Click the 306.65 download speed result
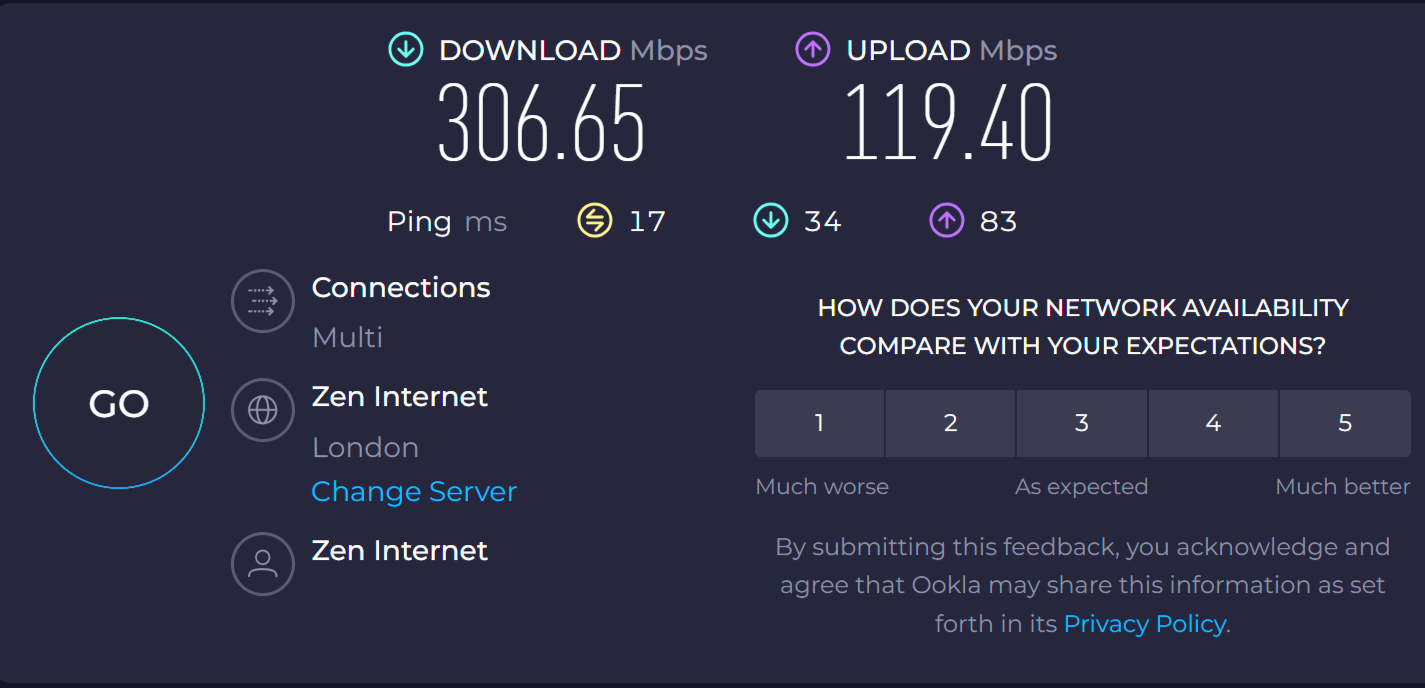 (x=542, y=124)
